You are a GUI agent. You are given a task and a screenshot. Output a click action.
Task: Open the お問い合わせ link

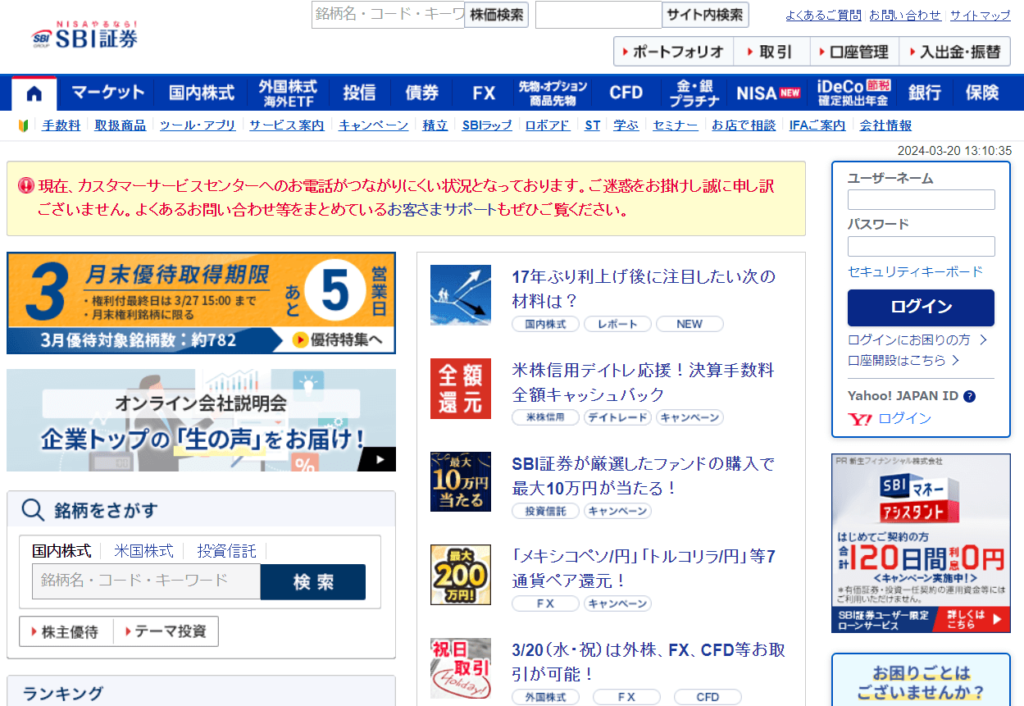pyautogui.click(x=905, y=16)
